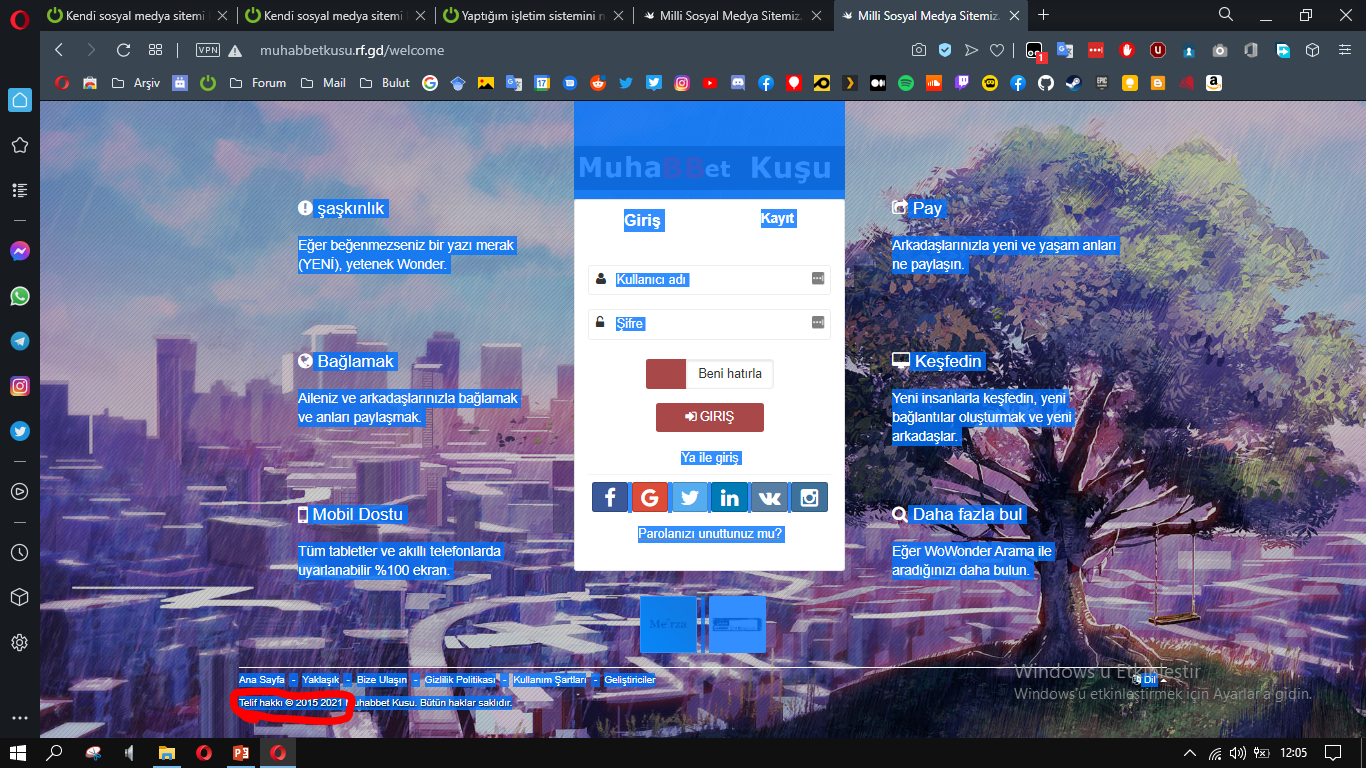
Task: Switch to the Giriş tab
Action: 643,221
